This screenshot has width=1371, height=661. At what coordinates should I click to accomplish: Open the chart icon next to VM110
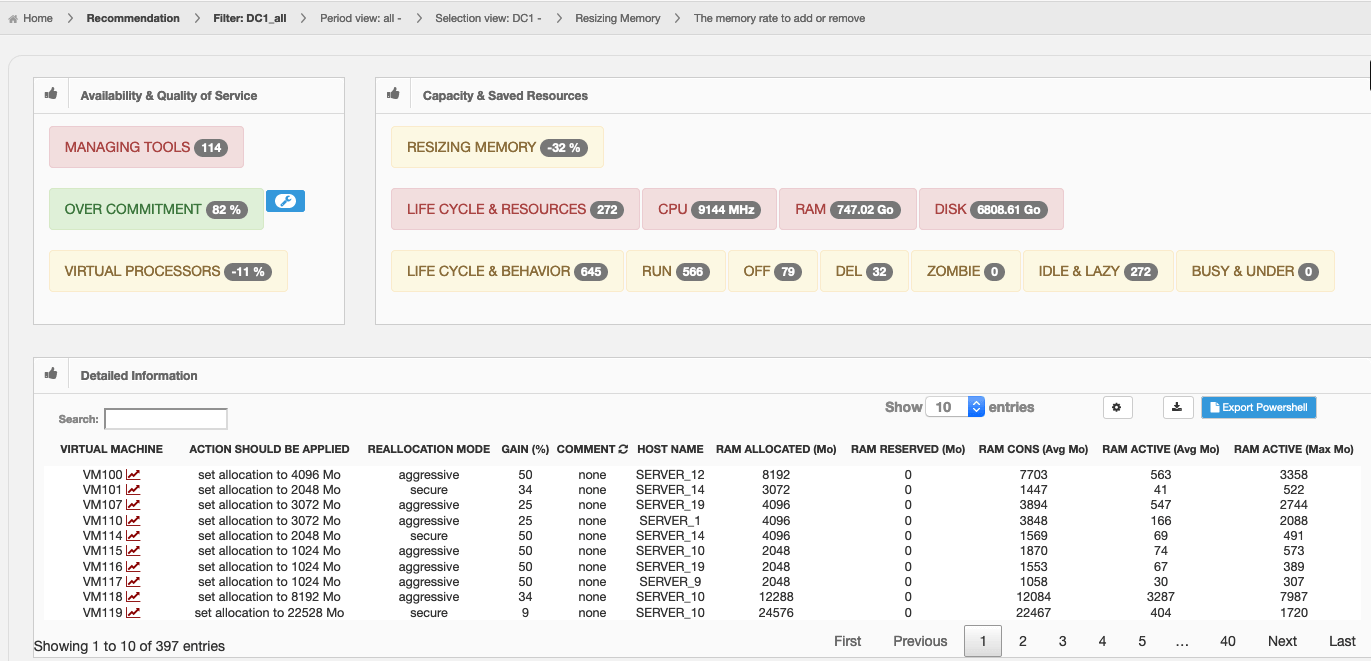pos(133,521)
